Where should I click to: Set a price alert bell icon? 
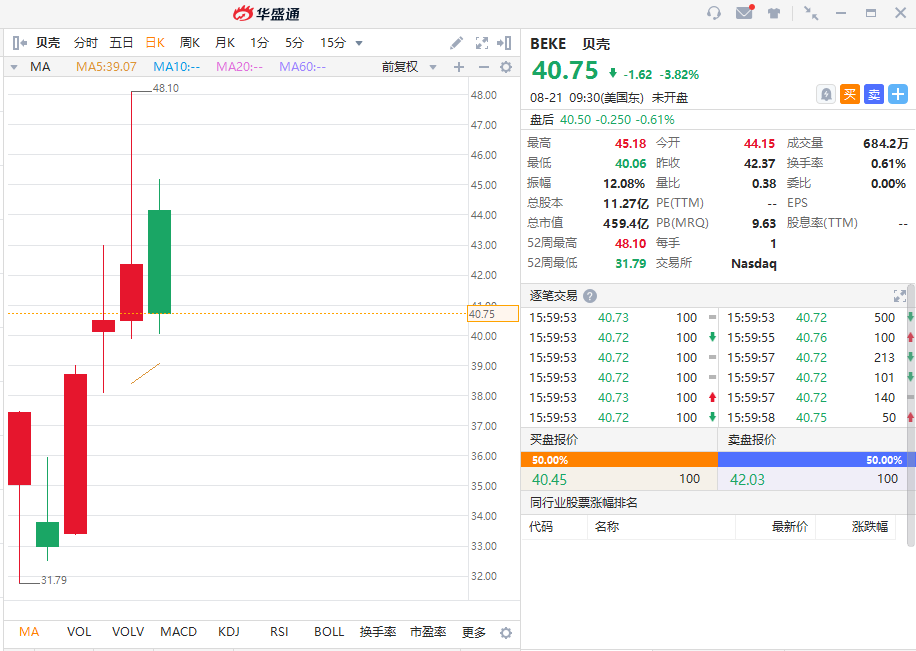(825, 94)
